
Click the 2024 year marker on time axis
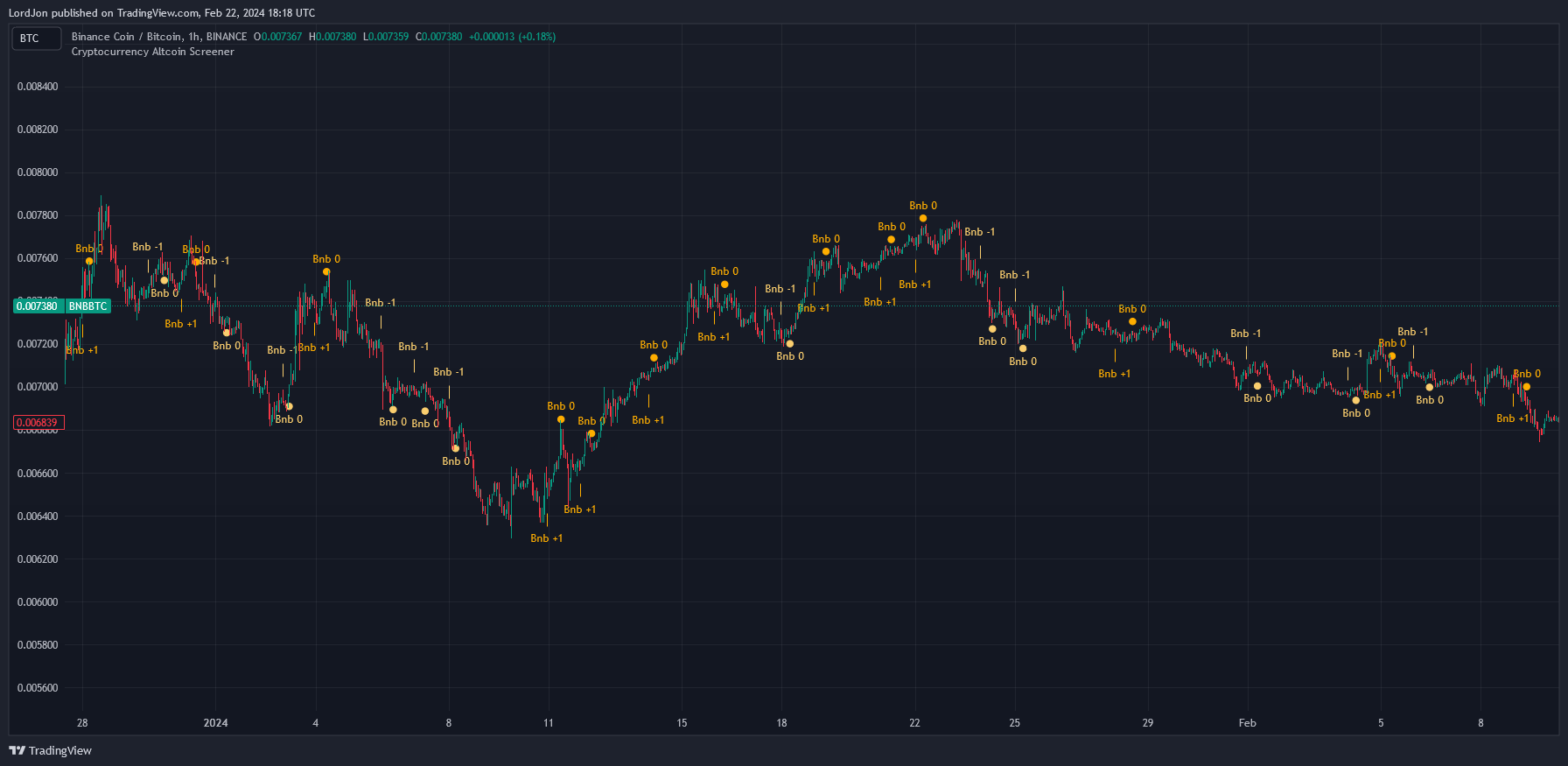tap(215, 723)
